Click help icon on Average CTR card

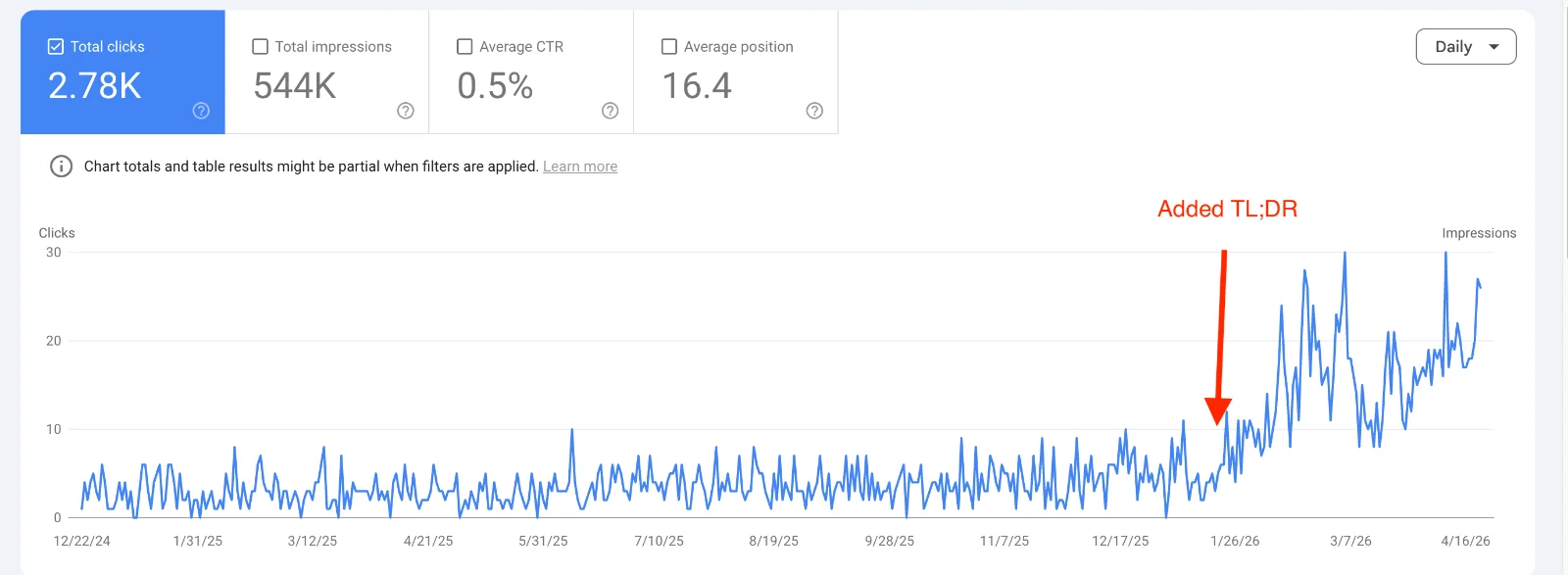tap(610, 111)
